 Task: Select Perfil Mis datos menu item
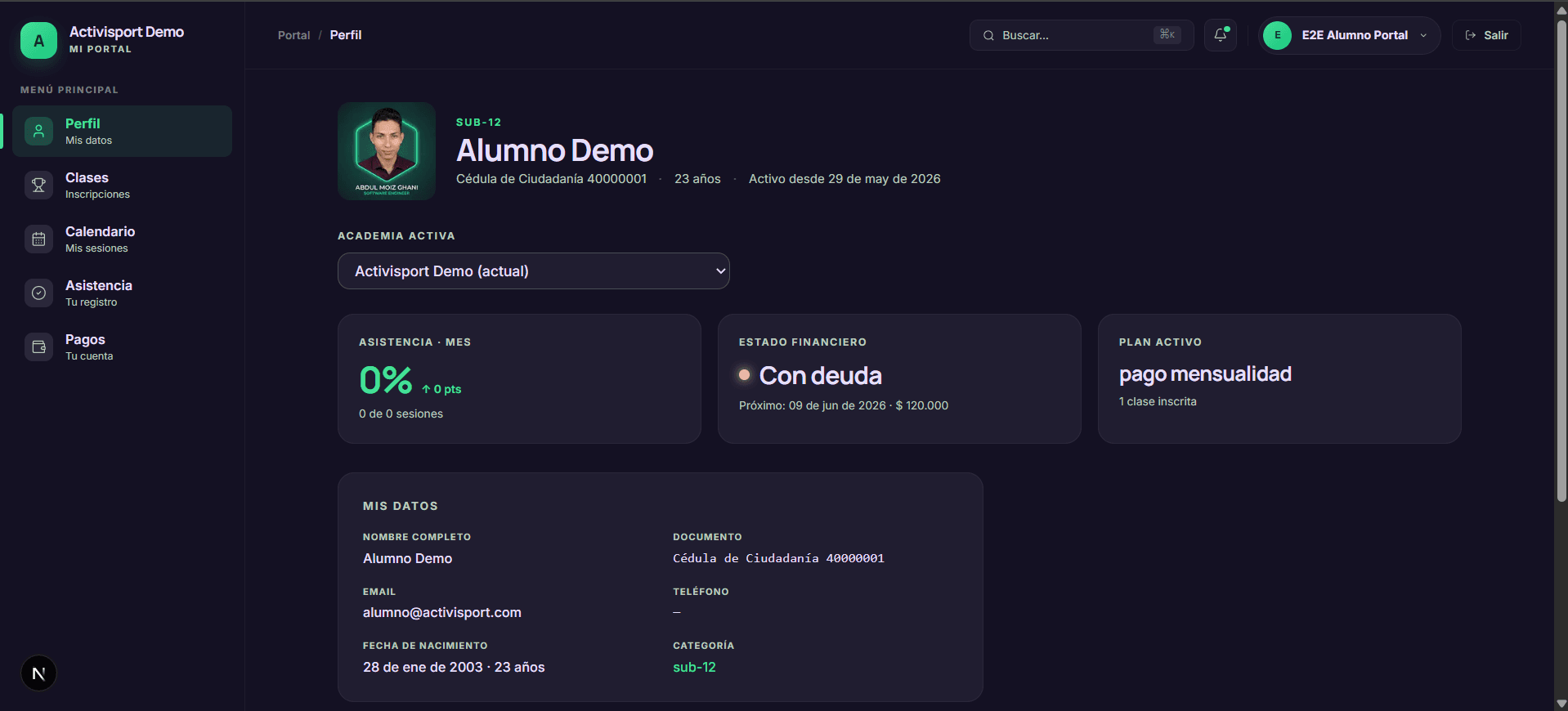[122, 131]
